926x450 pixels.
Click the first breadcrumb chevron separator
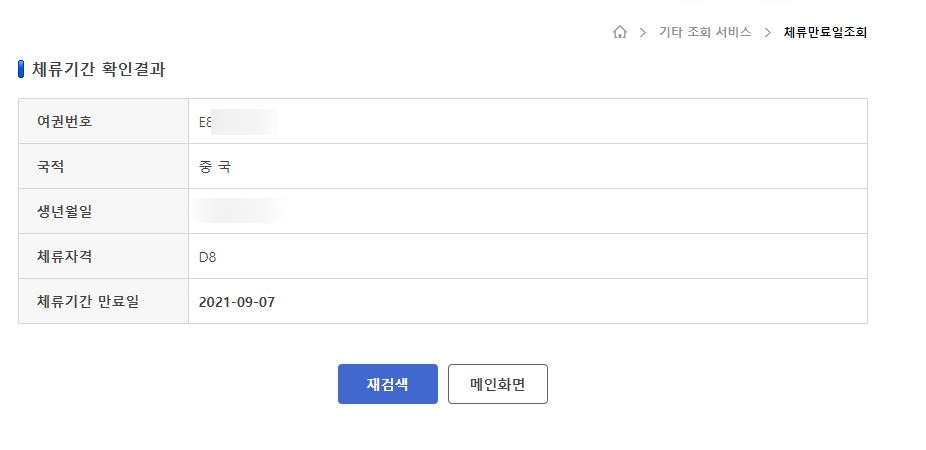pos(643,32)
